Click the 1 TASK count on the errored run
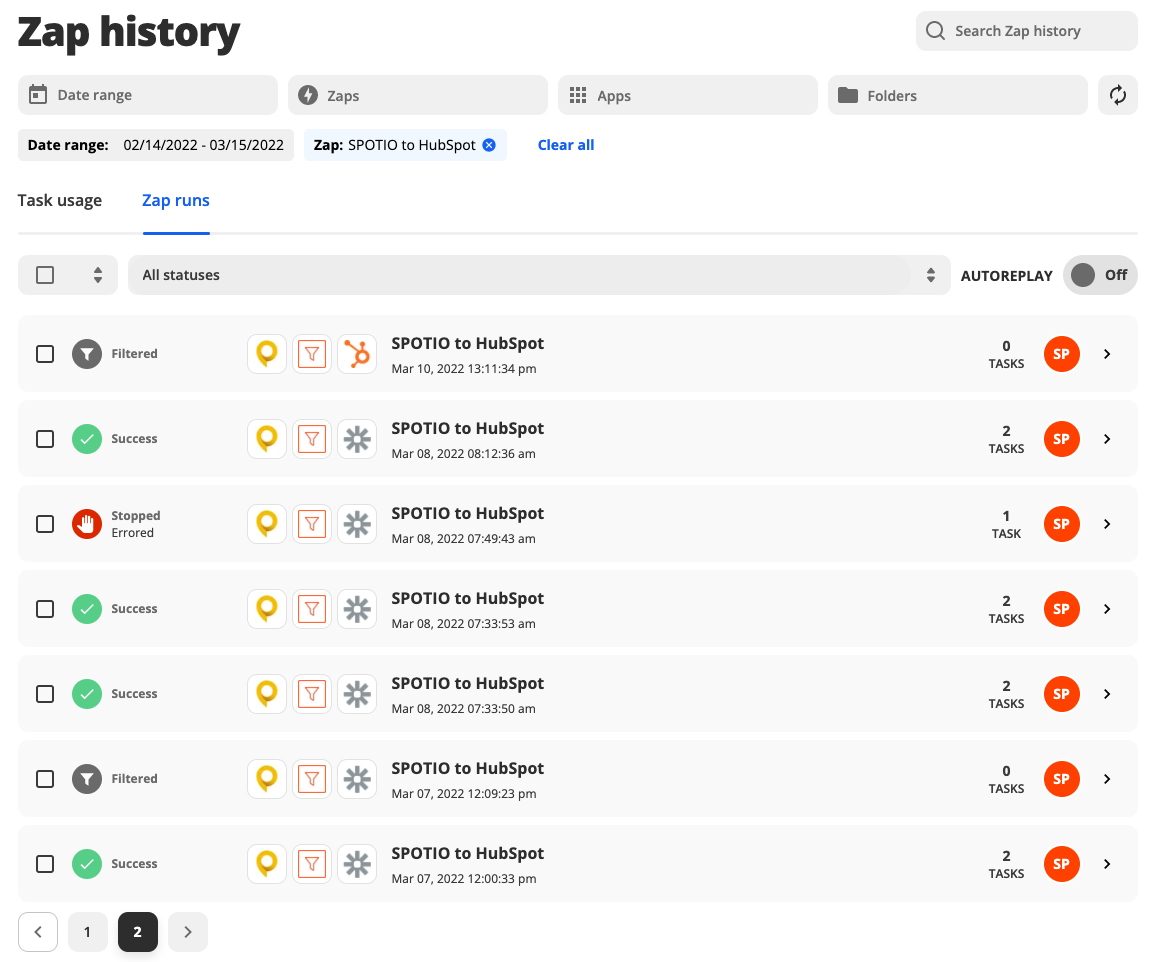Screen dimensions: 1151x962 coord(1006,525)
